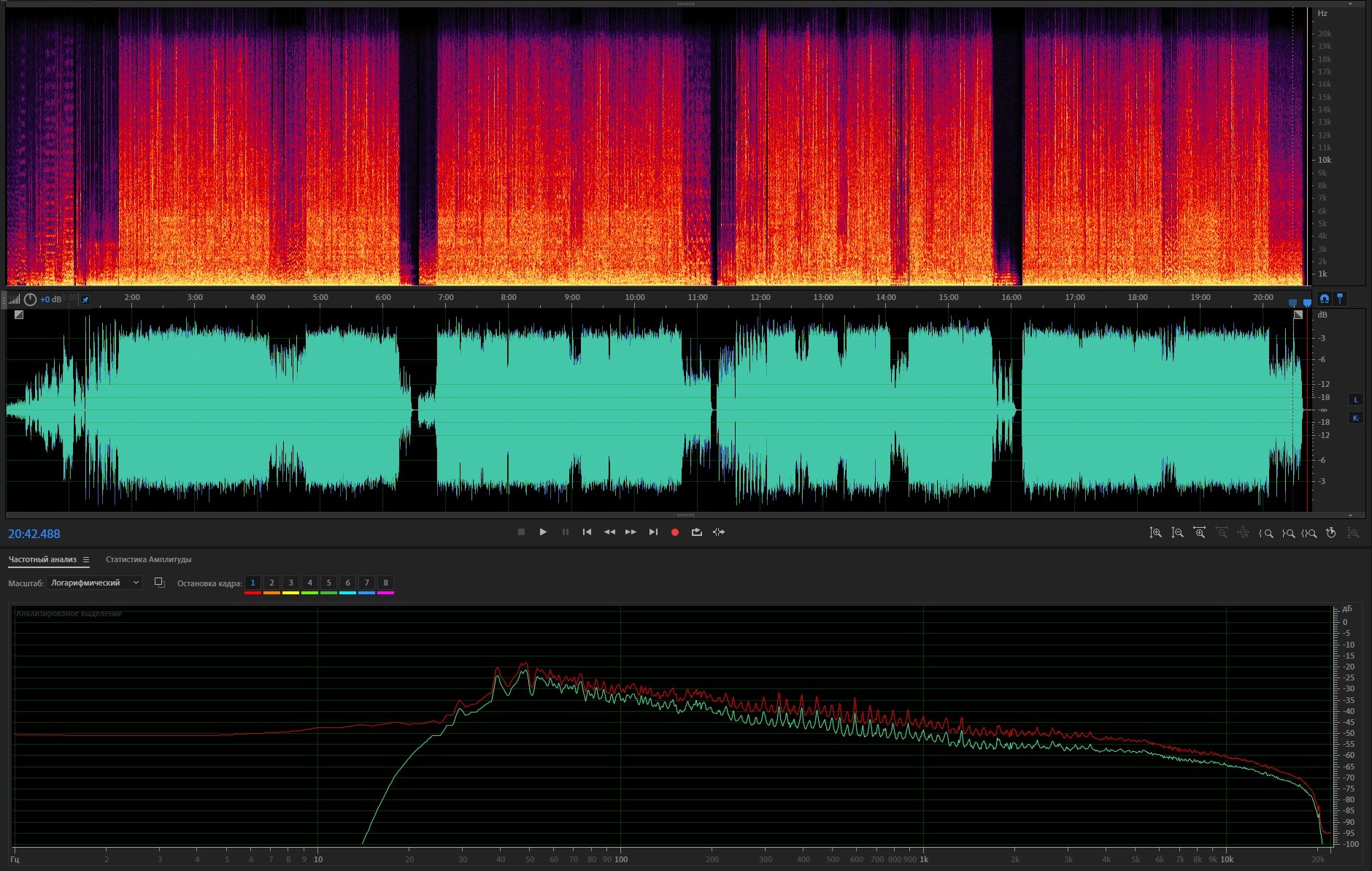Toggle loop playback icon
The width and height of the screenshot is (1372, 871).
[x=697, y=532]
